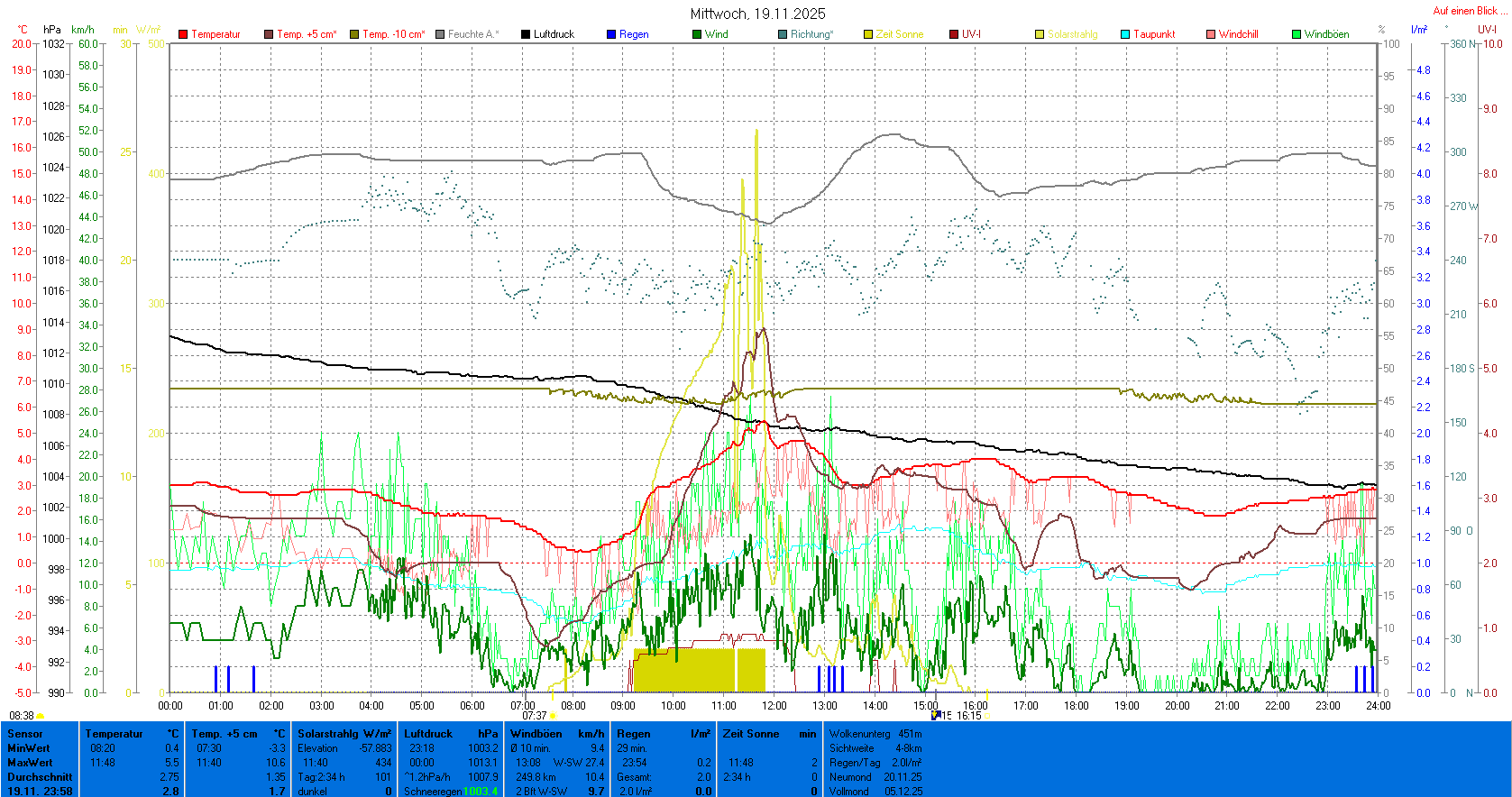Image resolution: width=1512 pixels, height=797 pixels.
Task: Click the 'Mittwoch, 19.11.2025' chart title
Action: click(757, 14)
